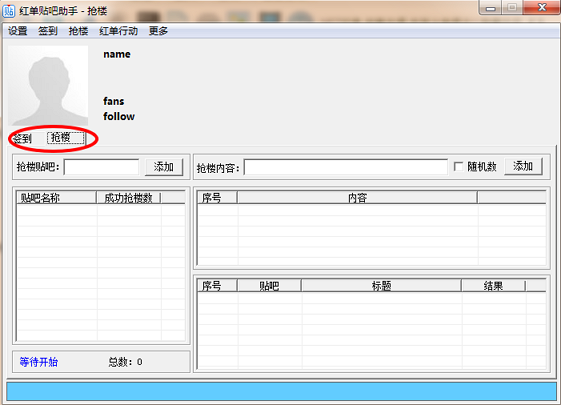
Task: Close the 红单贴吧助手 window
Action: pos(542,8)
